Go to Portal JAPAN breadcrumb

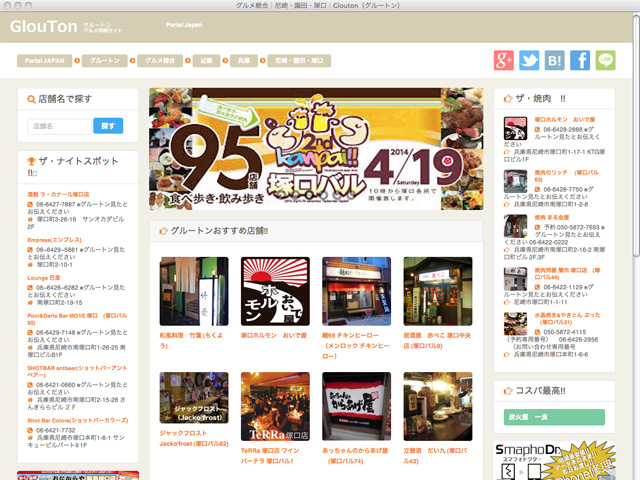click(44, 61)
